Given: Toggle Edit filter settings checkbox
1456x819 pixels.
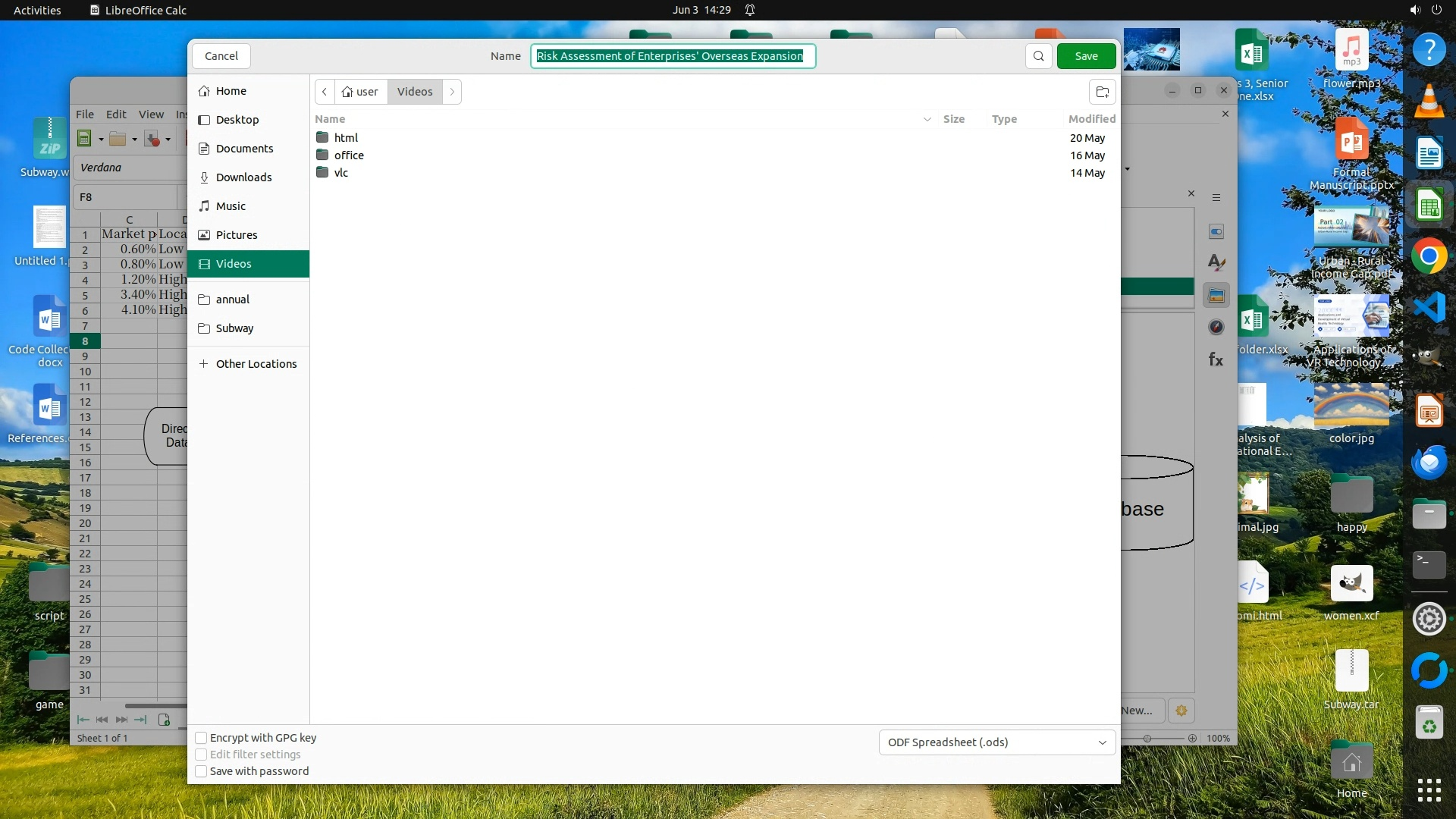Looking at the screenshot, I should pos(201,755).
